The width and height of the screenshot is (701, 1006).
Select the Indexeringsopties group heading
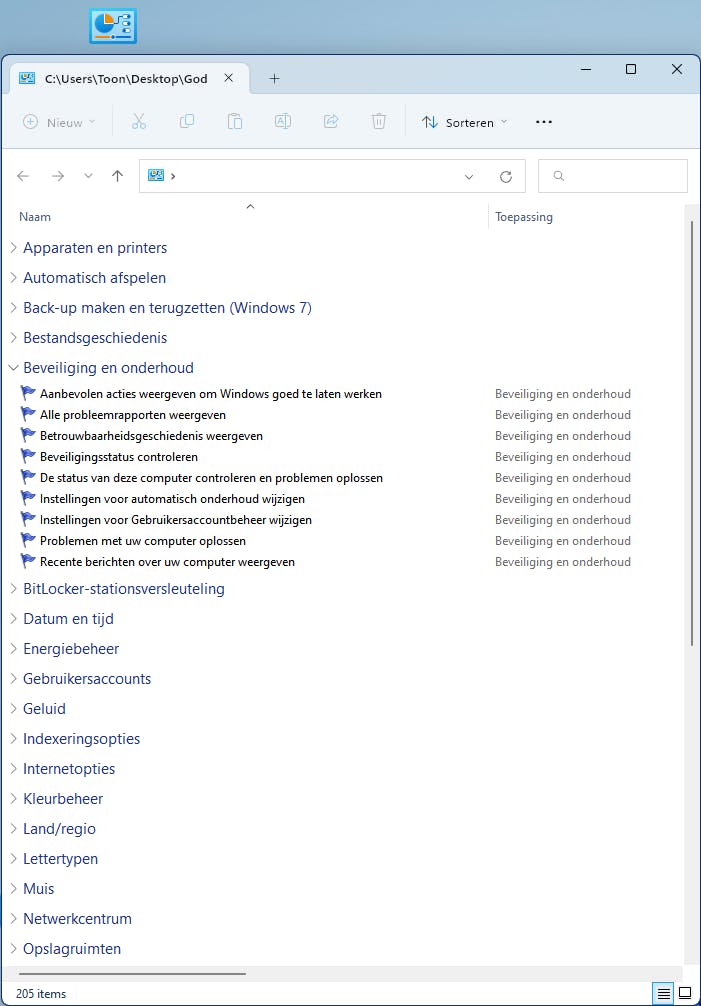click(81, 738)
